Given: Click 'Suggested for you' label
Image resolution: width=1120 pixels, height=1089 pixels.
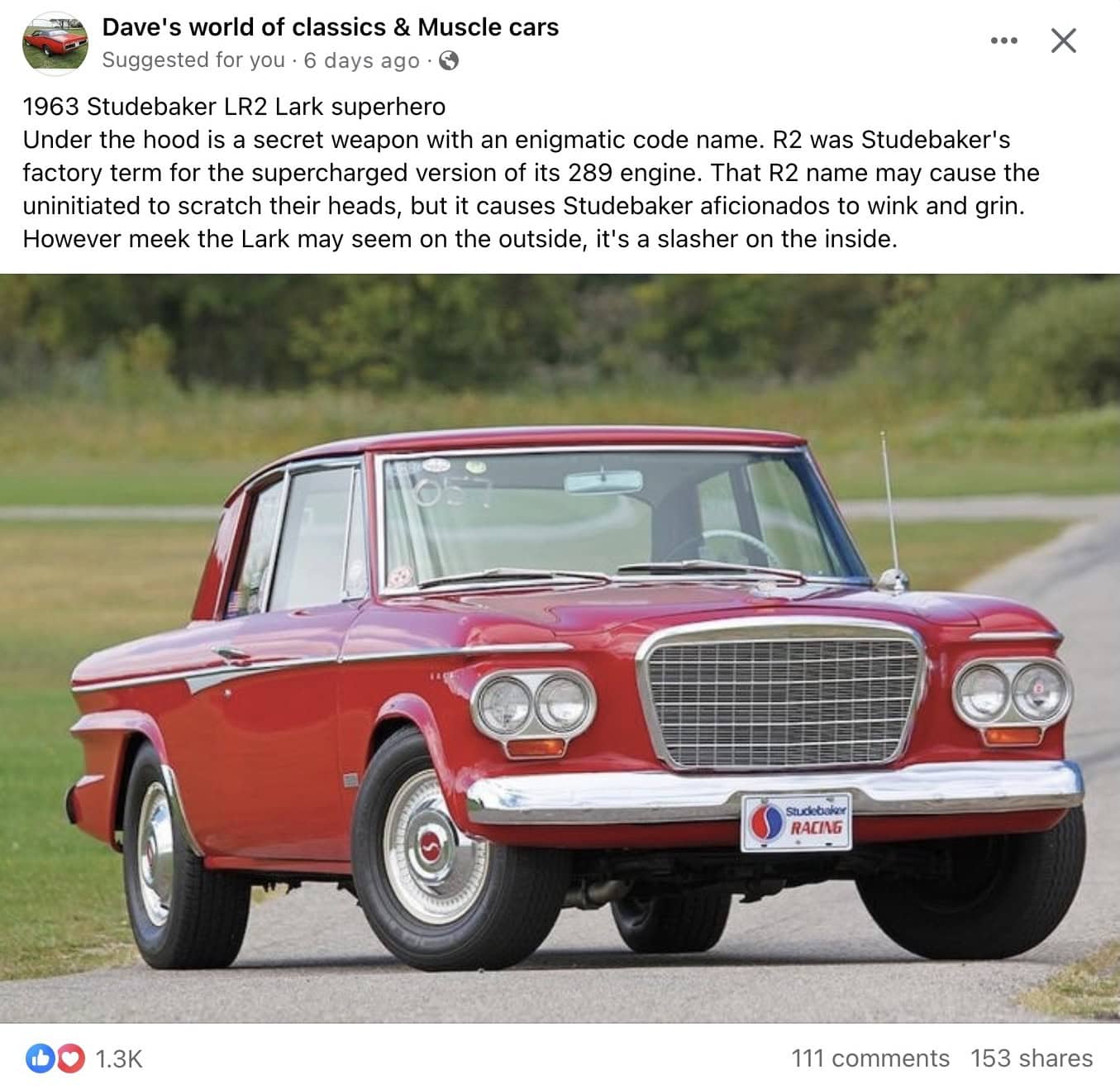Looking at the screenshot, I should tap(193, 60).
